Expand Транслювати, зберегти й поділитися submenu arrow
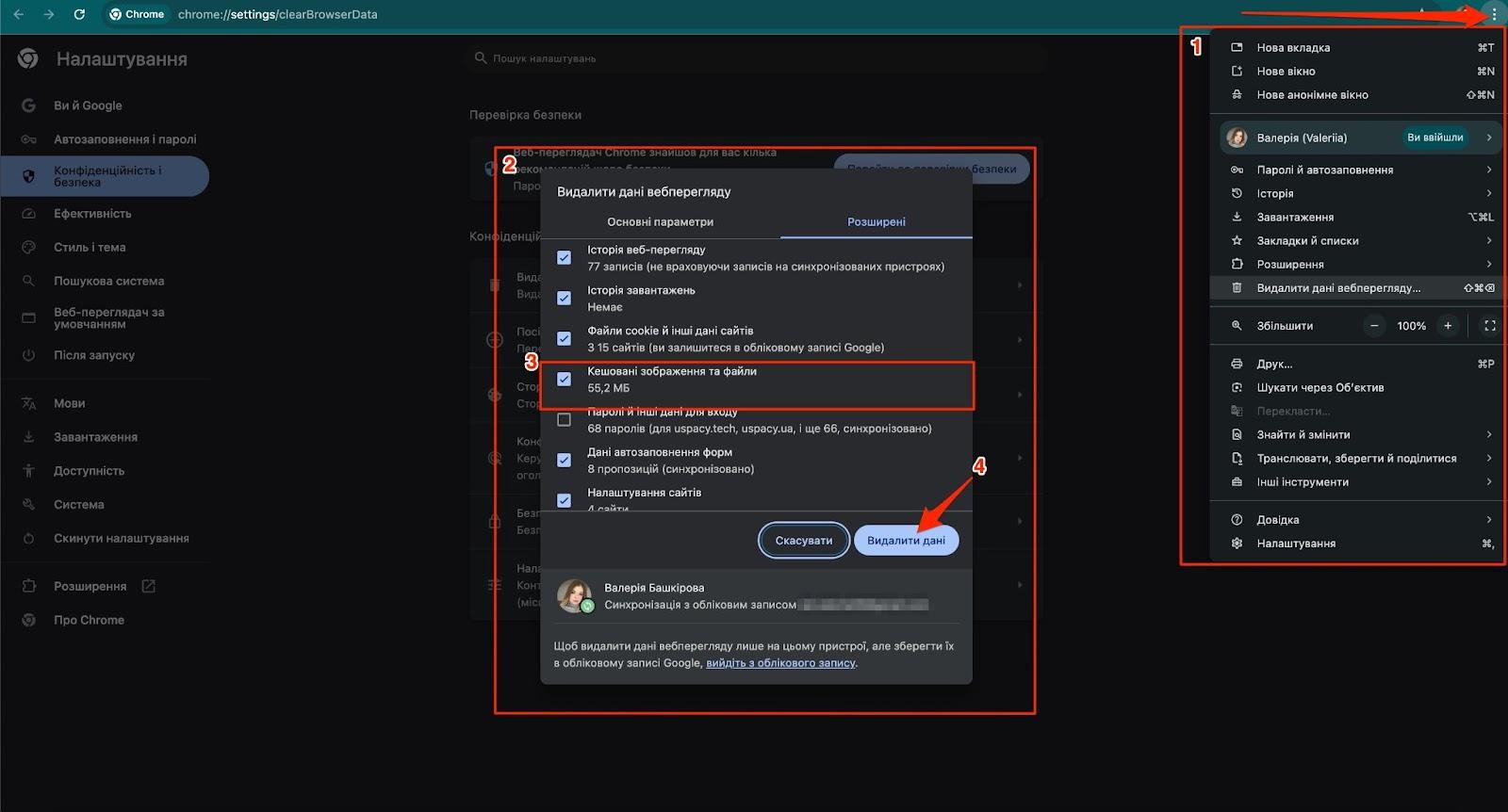Screen dimensions: 1508x812 tap(1489, 459)
